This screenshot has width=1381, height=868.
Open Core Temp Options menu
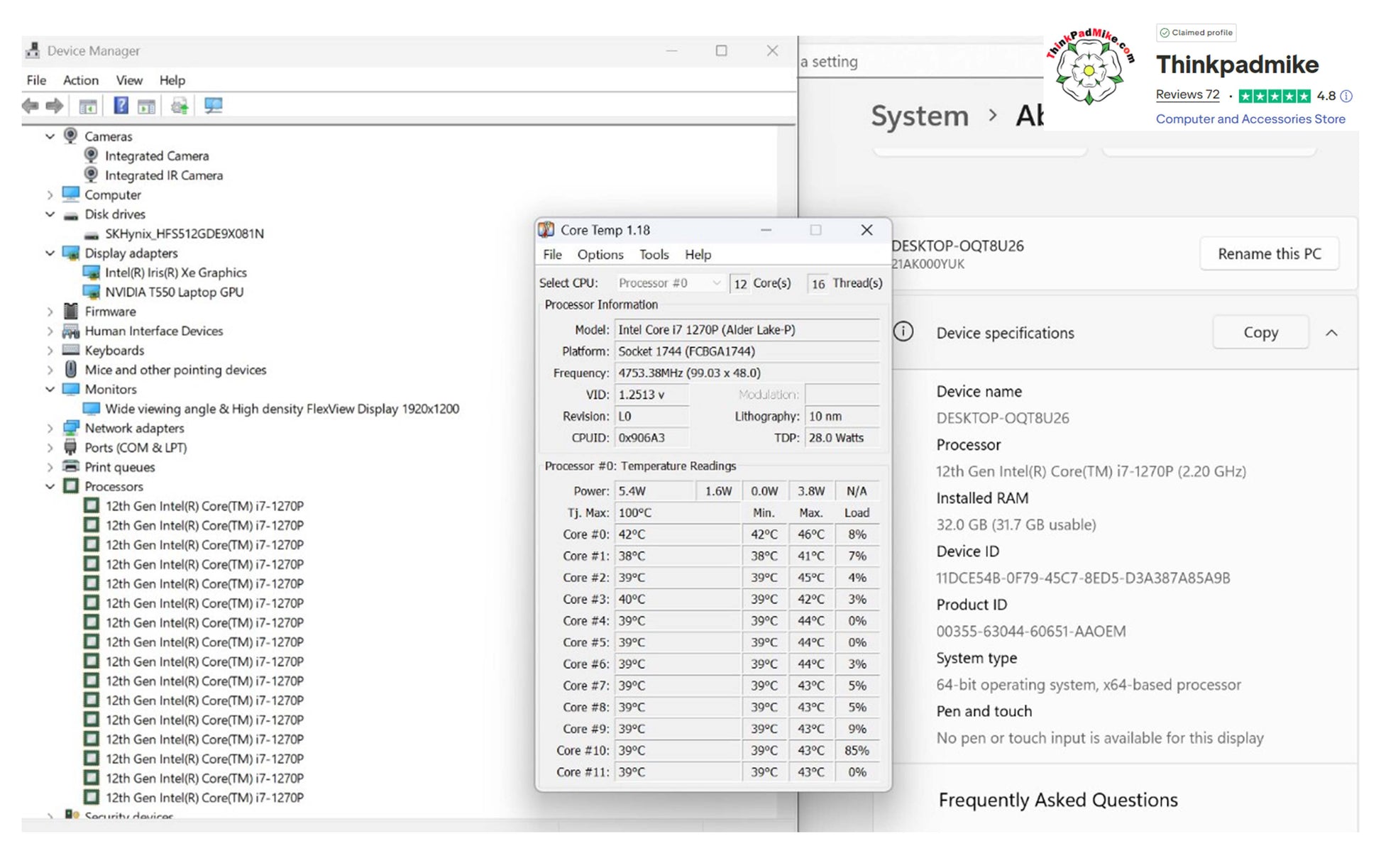[600, 255]
